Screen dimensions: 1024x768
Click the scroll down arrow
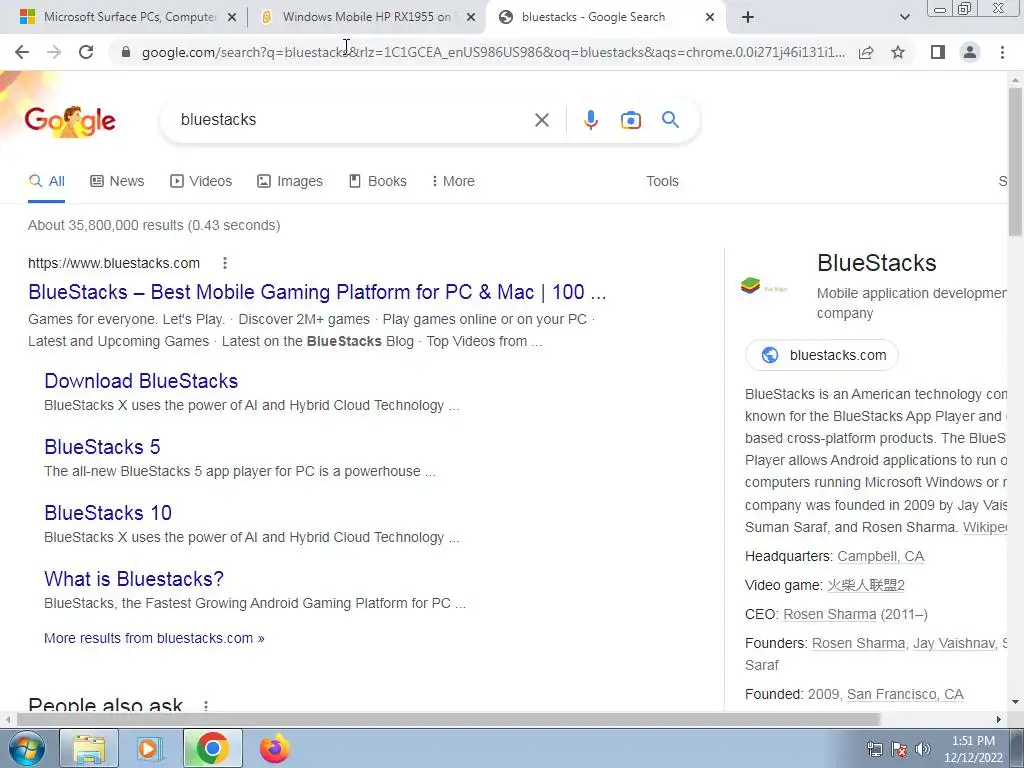[x=1015, y=702]
